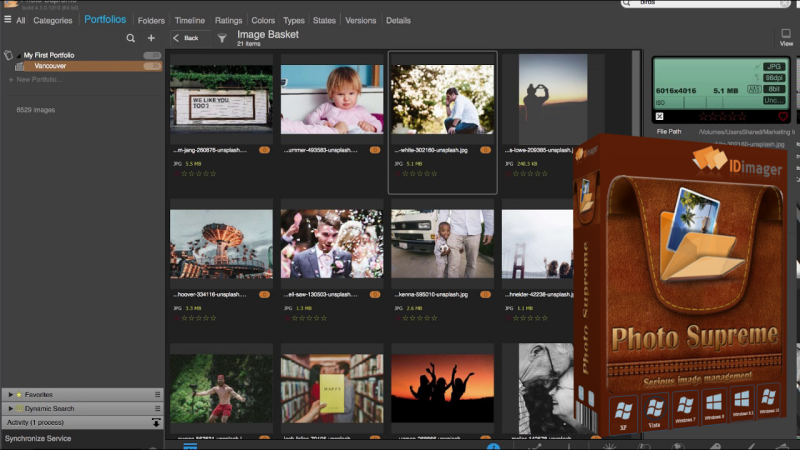Screen dimensions: 800x450
Task: Click the Dynamic Search icon in sidebar
Action: (19, 409)
